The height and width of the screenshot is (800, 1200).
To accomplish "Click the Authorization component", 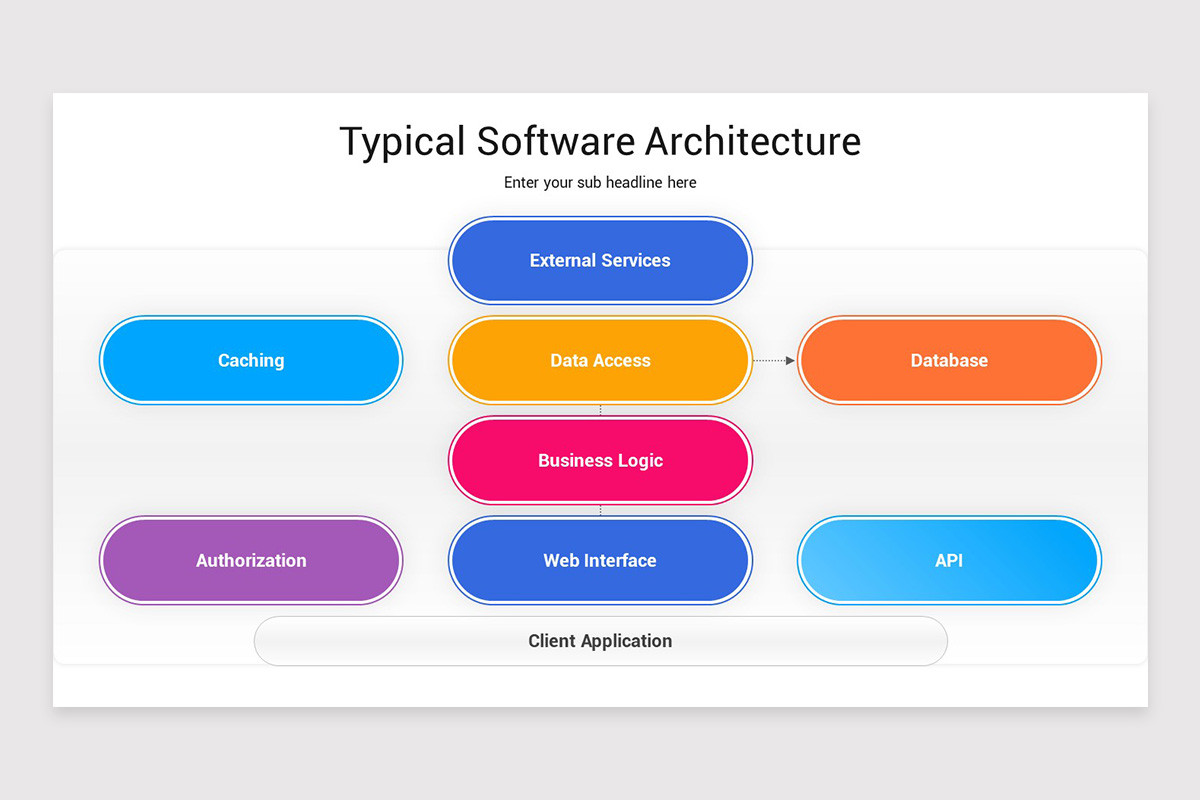I will 250,560.
